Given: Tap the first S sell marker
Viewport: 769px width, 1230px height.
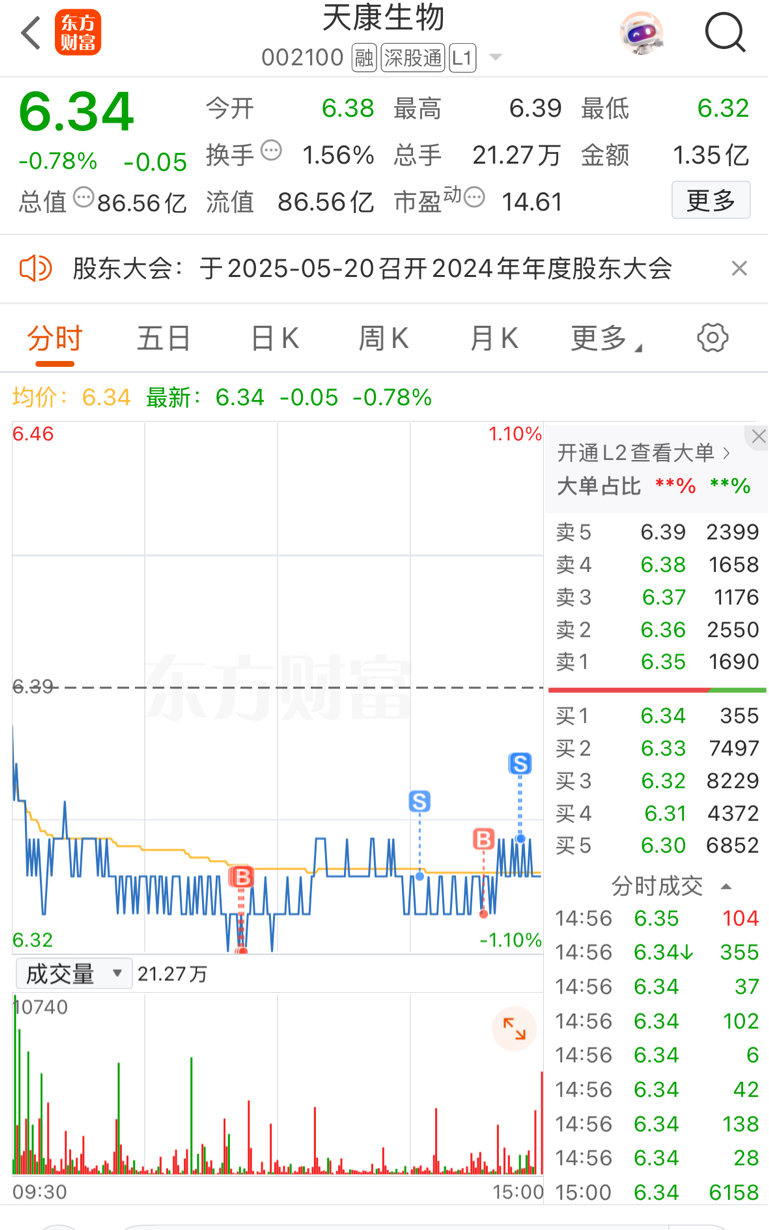Looking at the screenshot, I should [x=420, y=801].
